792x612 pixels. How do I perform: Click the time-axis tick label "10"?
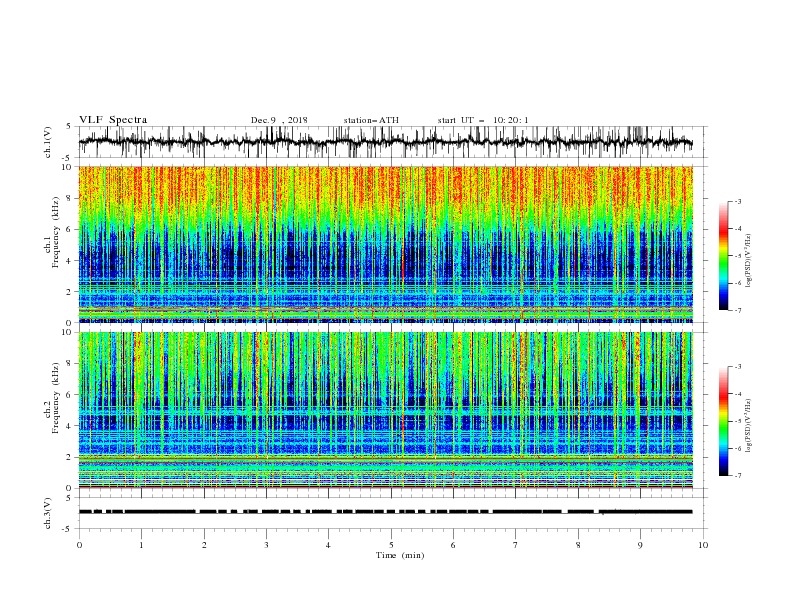703,545
